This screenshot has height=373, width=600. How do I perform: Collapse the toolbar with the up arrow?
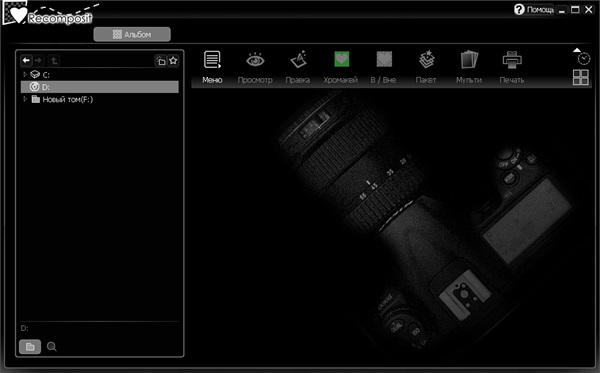(577, 50)
